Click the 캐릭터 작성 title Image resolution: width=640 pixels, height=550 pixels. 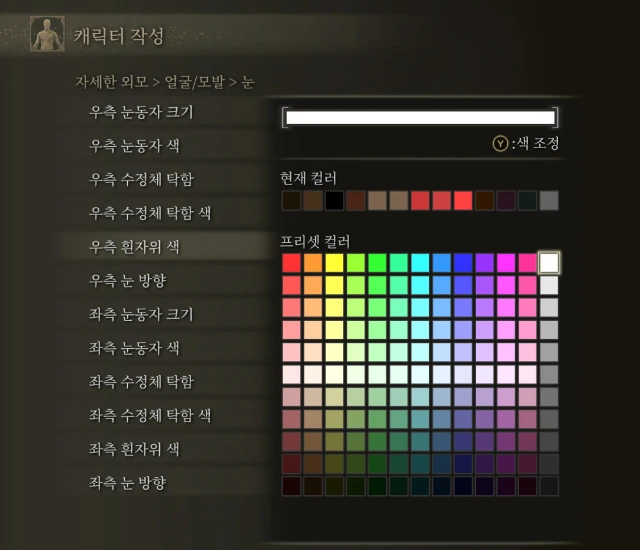pos(119,36)
